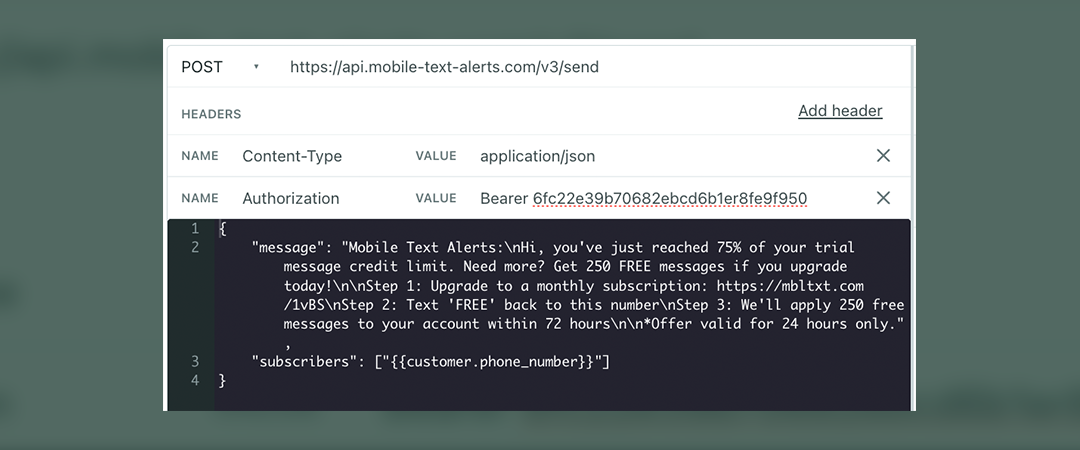Click the request URL field

point(444,67)
